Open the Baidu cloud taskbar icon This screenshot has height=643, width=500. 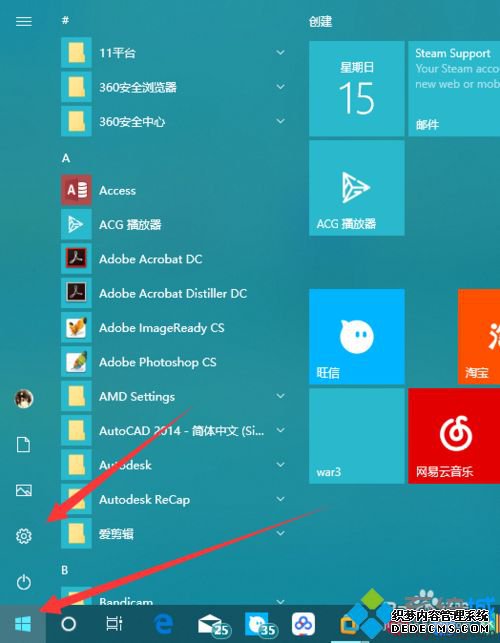304,624
